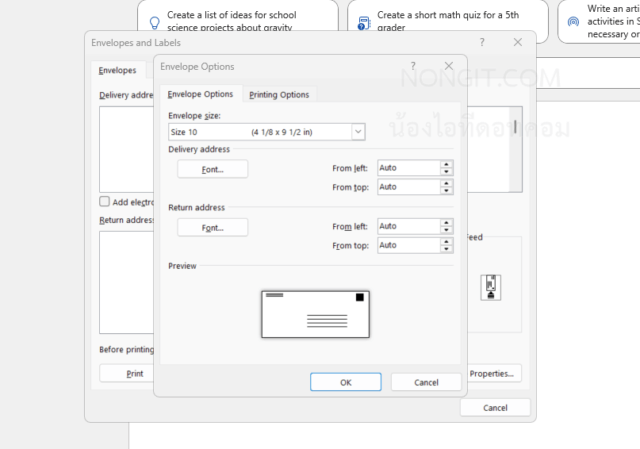
Task: Open return address Font settings
Action: pyautogui.click(x=213, y=227)
